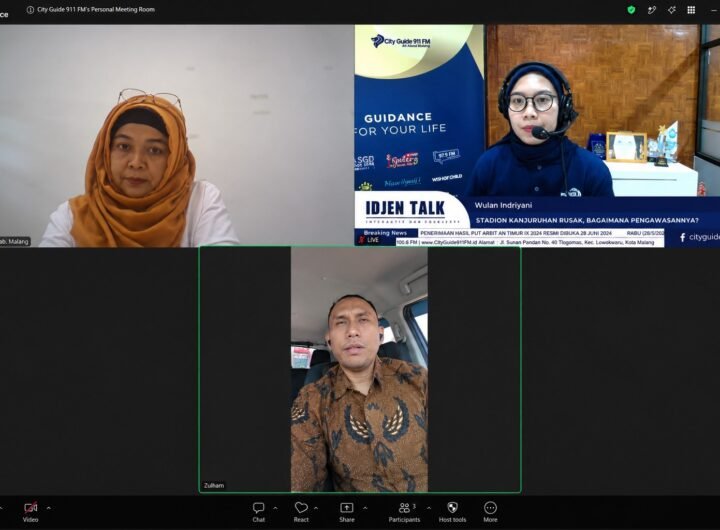Expand the Participants options chevron
This screenshot has width=720, height=530.
point(429,508)
